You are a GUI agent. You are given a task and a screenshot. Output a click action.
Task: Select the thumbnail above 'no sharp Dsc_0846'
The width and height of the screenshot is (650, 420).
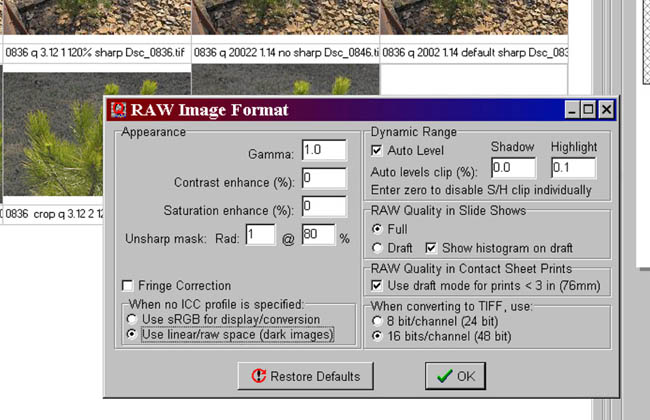(x=286, y=17)
